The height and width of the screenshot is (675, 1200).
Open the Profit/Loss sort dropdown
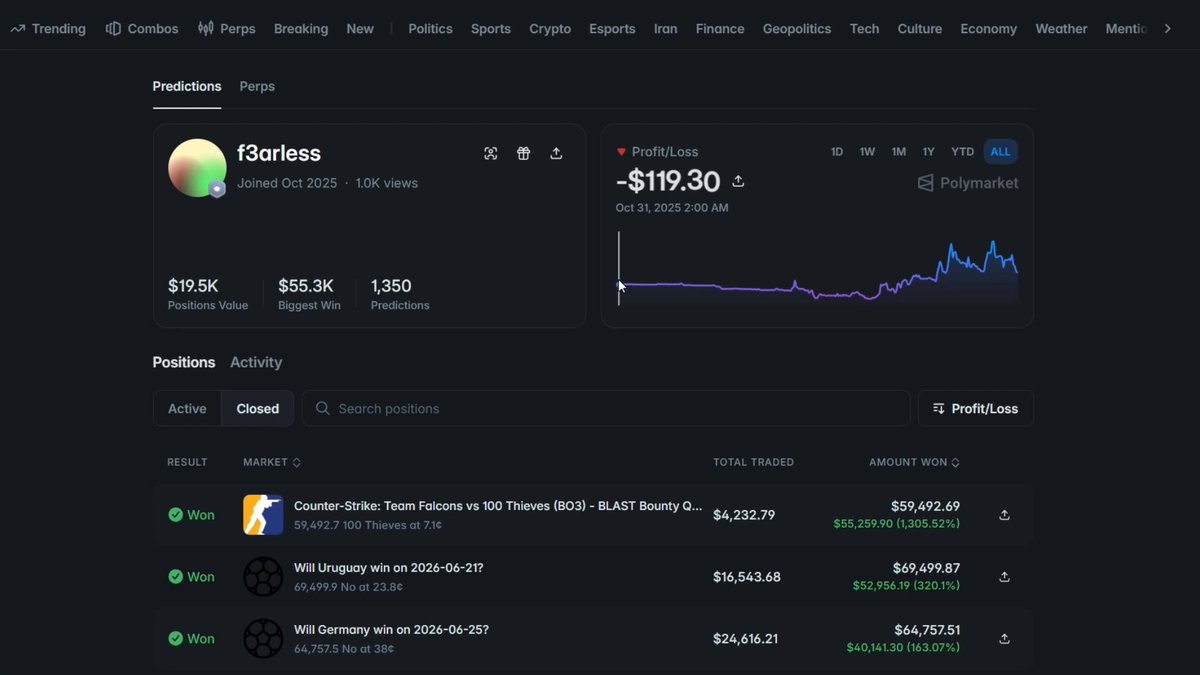[x=975, y=408]
